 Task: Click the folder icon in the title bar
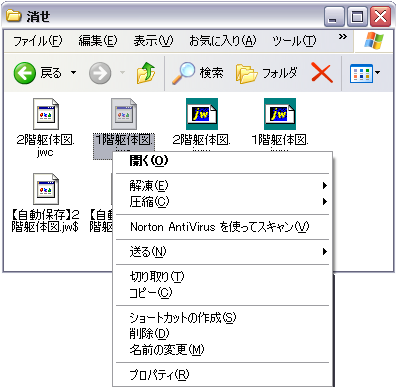[14, 16]
